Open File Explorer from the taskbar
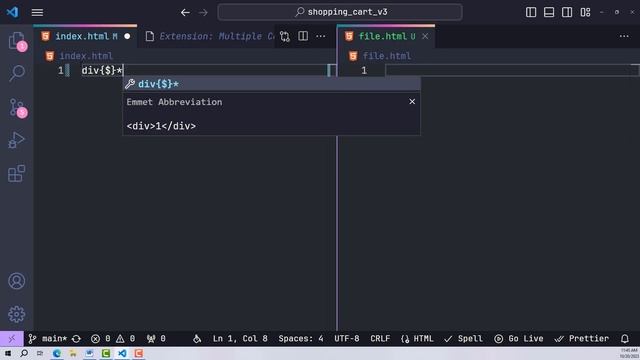 (73, 353)
